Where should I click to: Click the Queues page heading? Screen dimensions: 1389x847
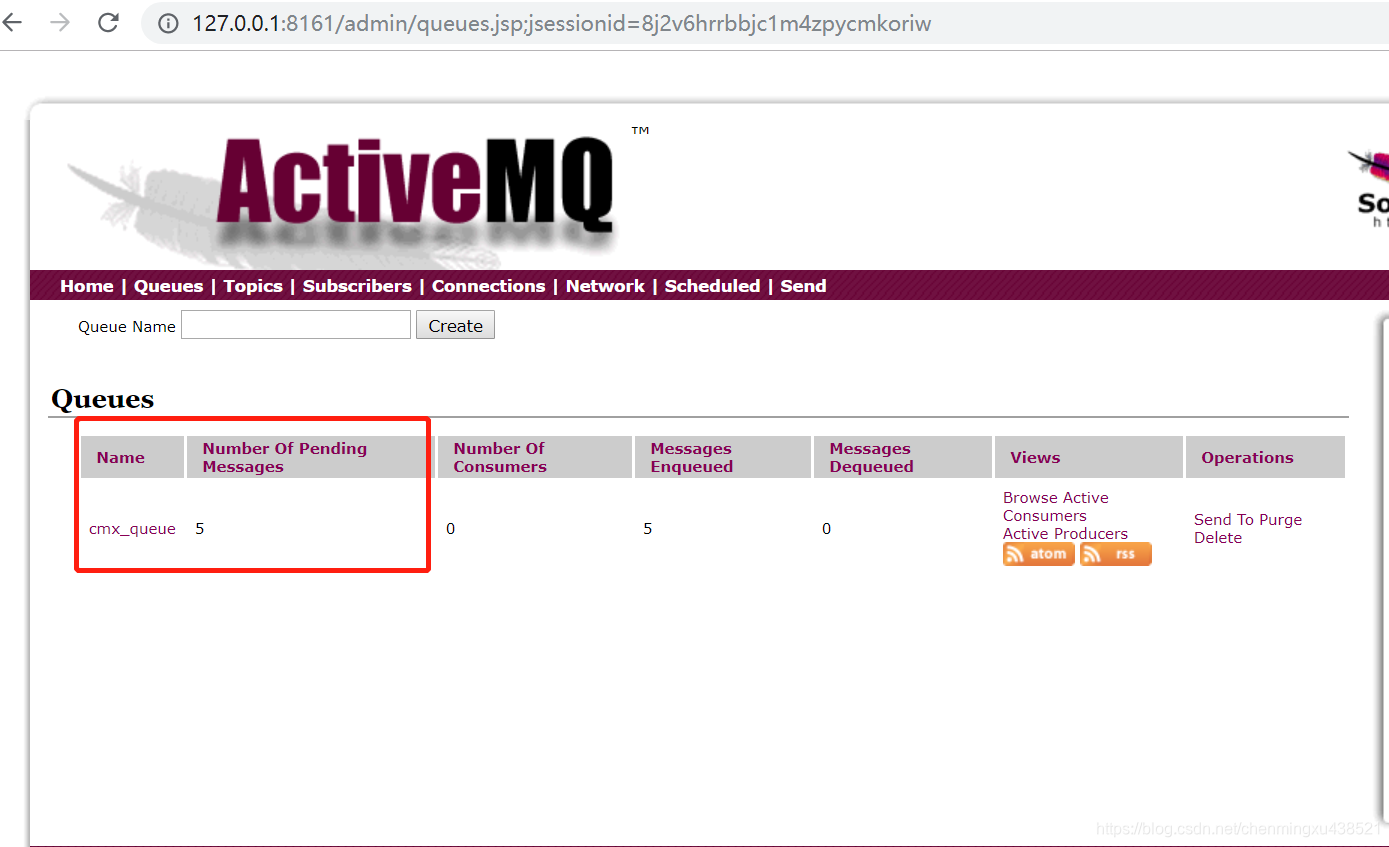coord(102,400)
